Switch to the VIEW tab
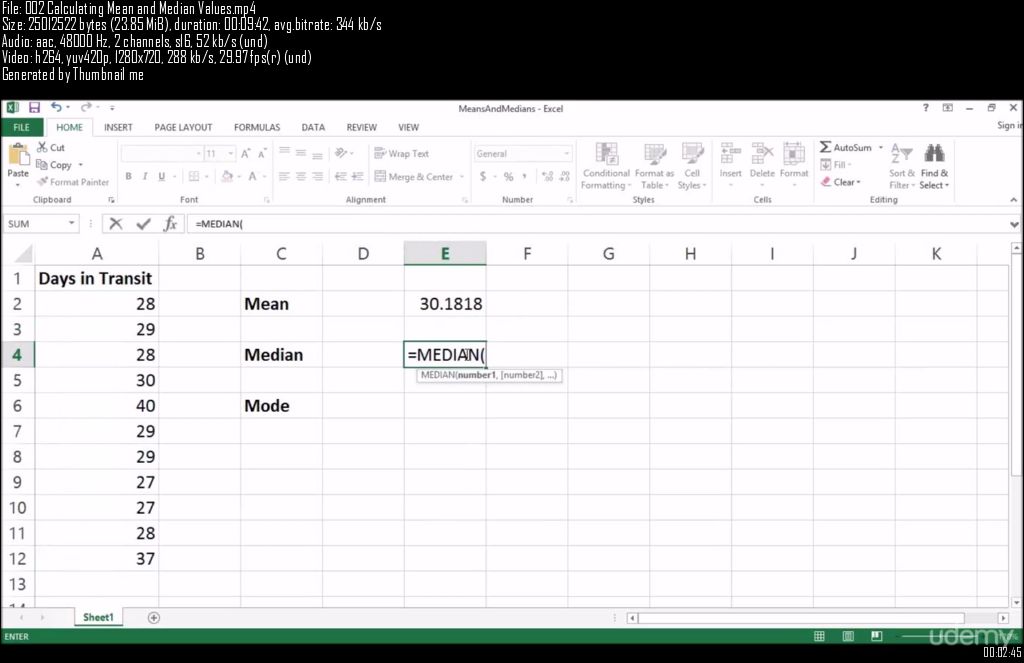1024x663 pixels. pyautogui.click(x=408, y=127)
